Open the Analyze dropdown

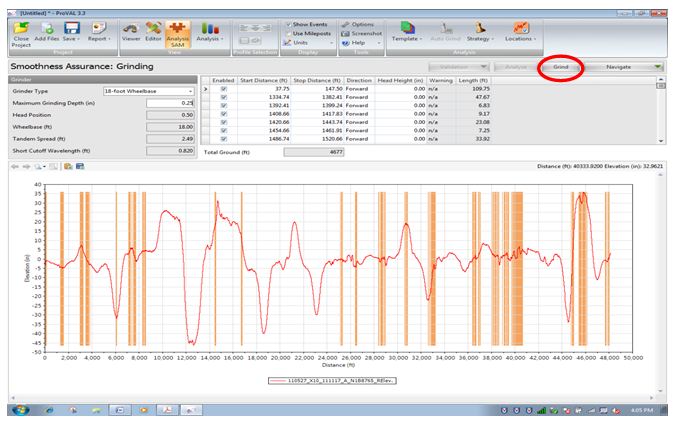click(515, 67)
